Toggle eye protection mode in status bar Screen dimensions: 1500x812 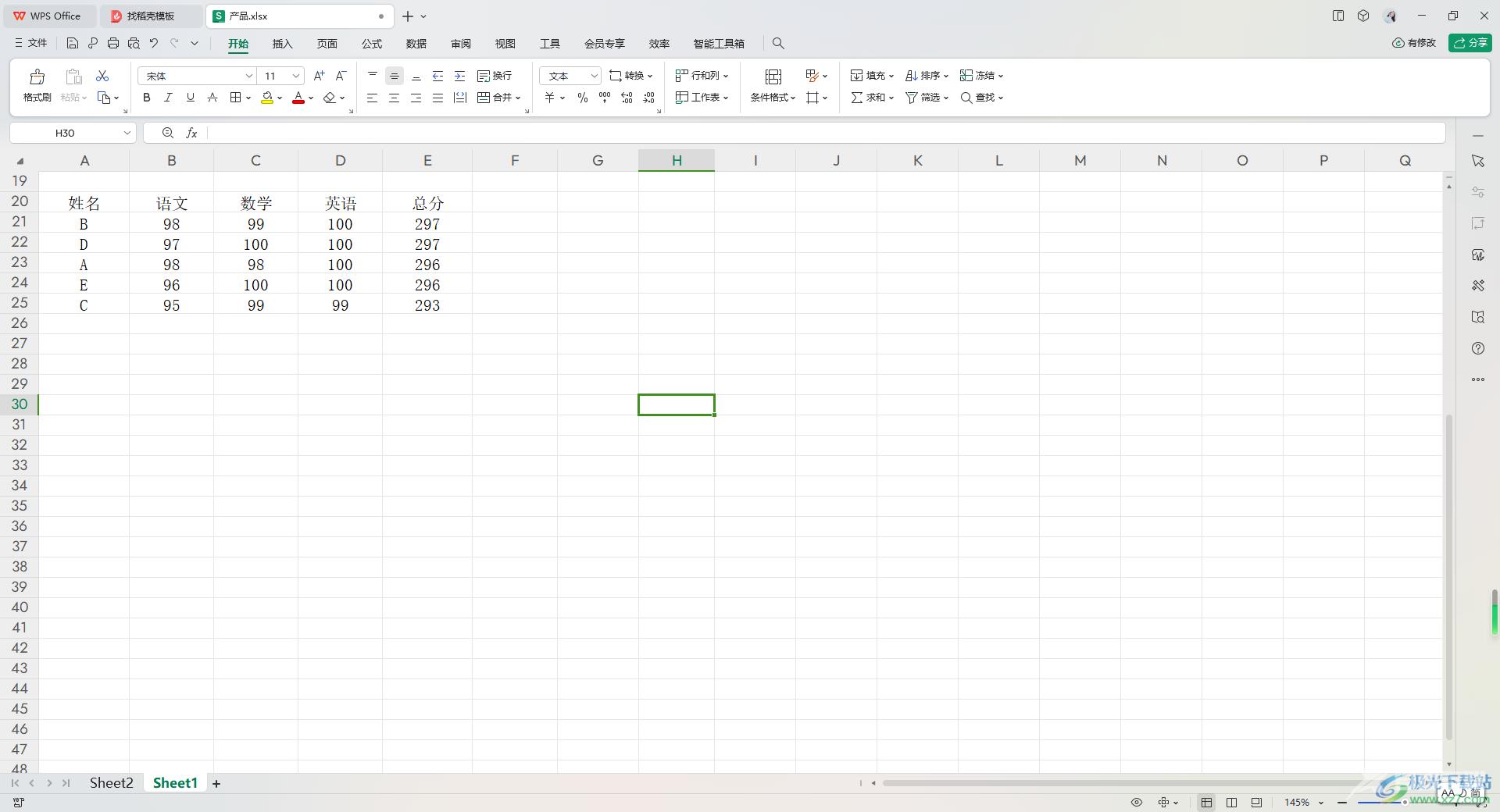click(1137, 803)
